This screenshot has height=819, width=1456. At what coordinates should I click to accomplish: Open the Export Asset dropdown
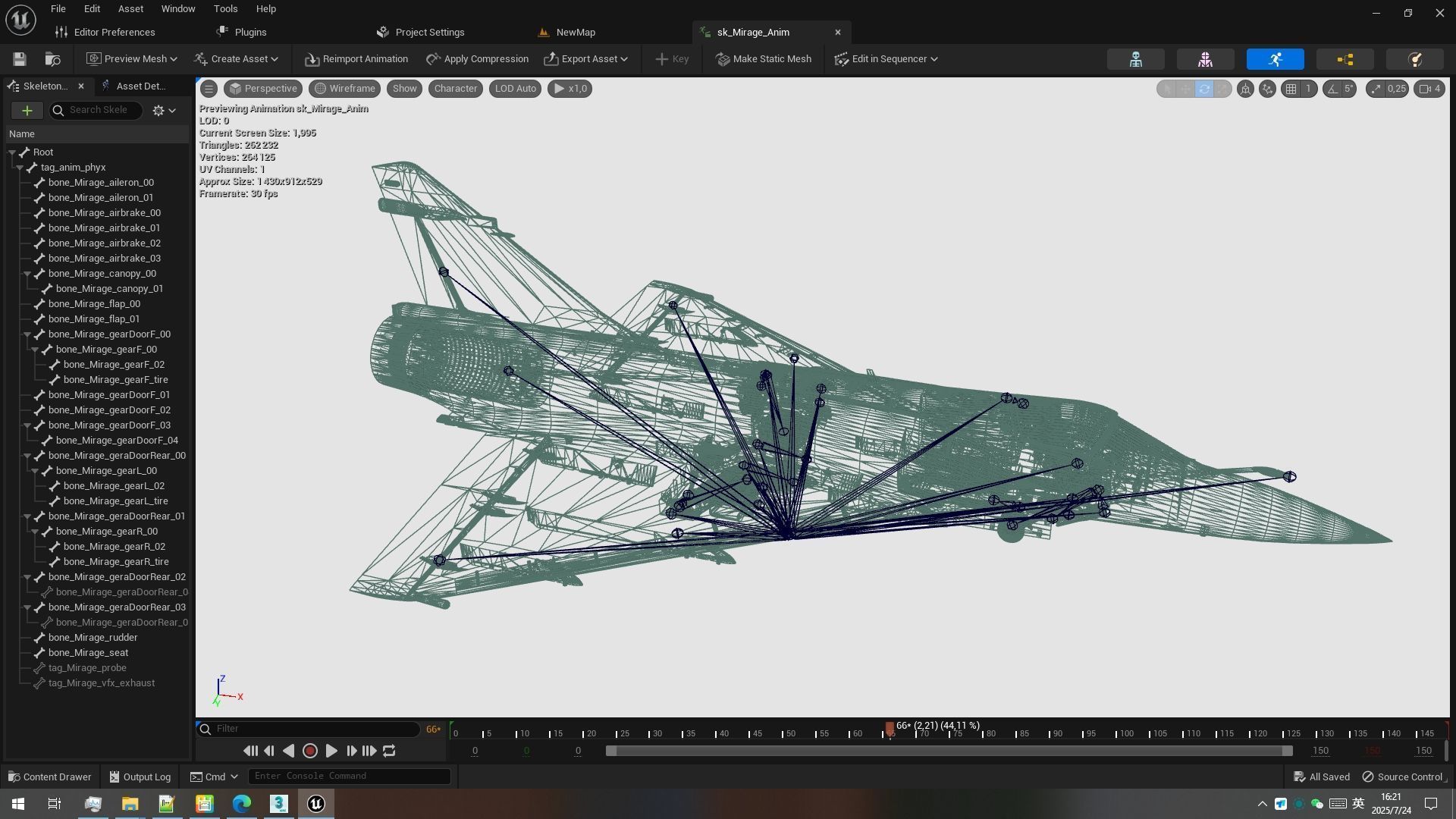585,59
